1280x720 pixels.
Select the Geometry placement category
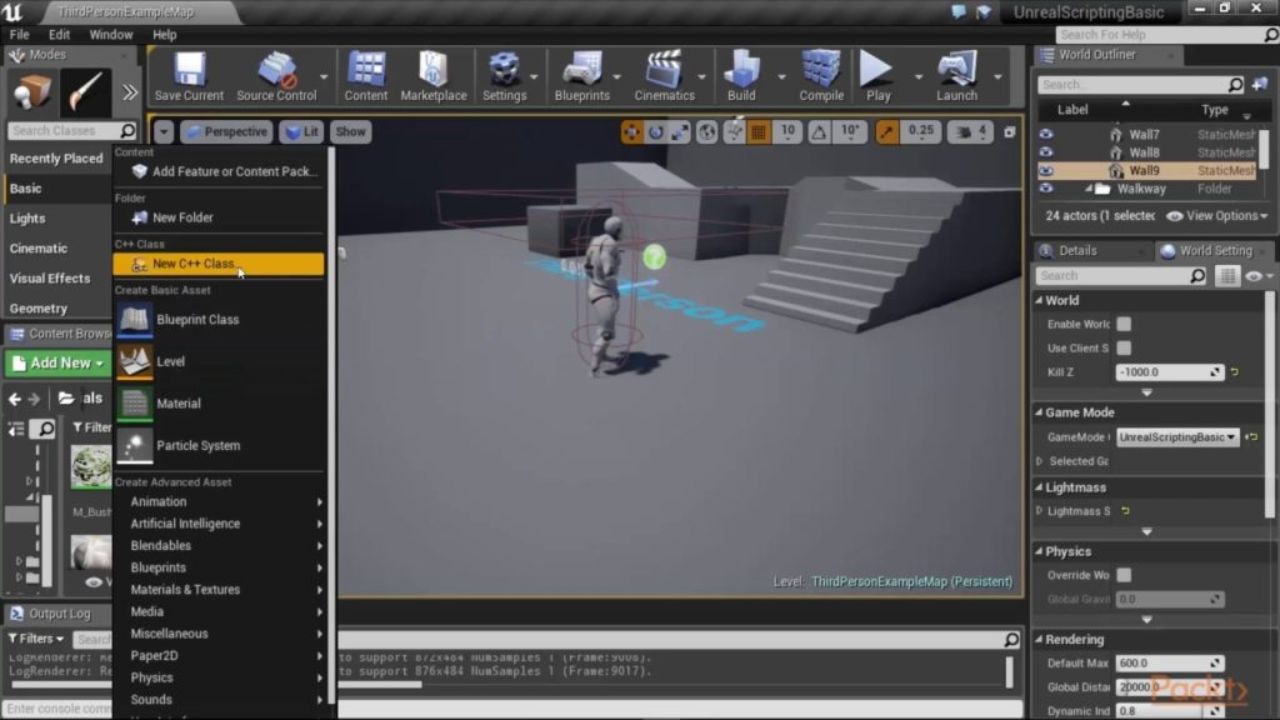point(39,308)
